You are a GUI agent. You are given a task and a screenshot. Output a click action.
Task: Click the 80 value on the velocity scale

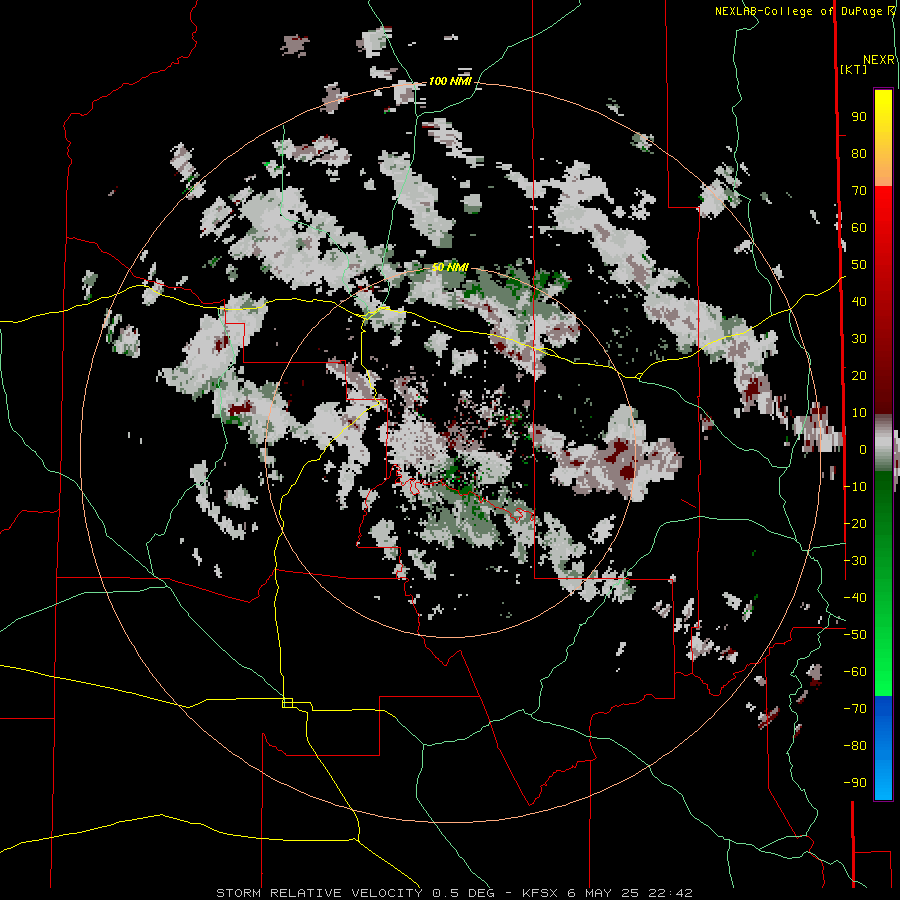859,154
